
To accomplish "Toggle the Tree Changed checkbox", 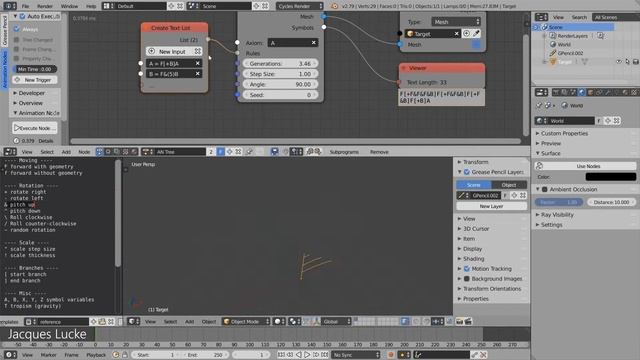I will (17, 40).
